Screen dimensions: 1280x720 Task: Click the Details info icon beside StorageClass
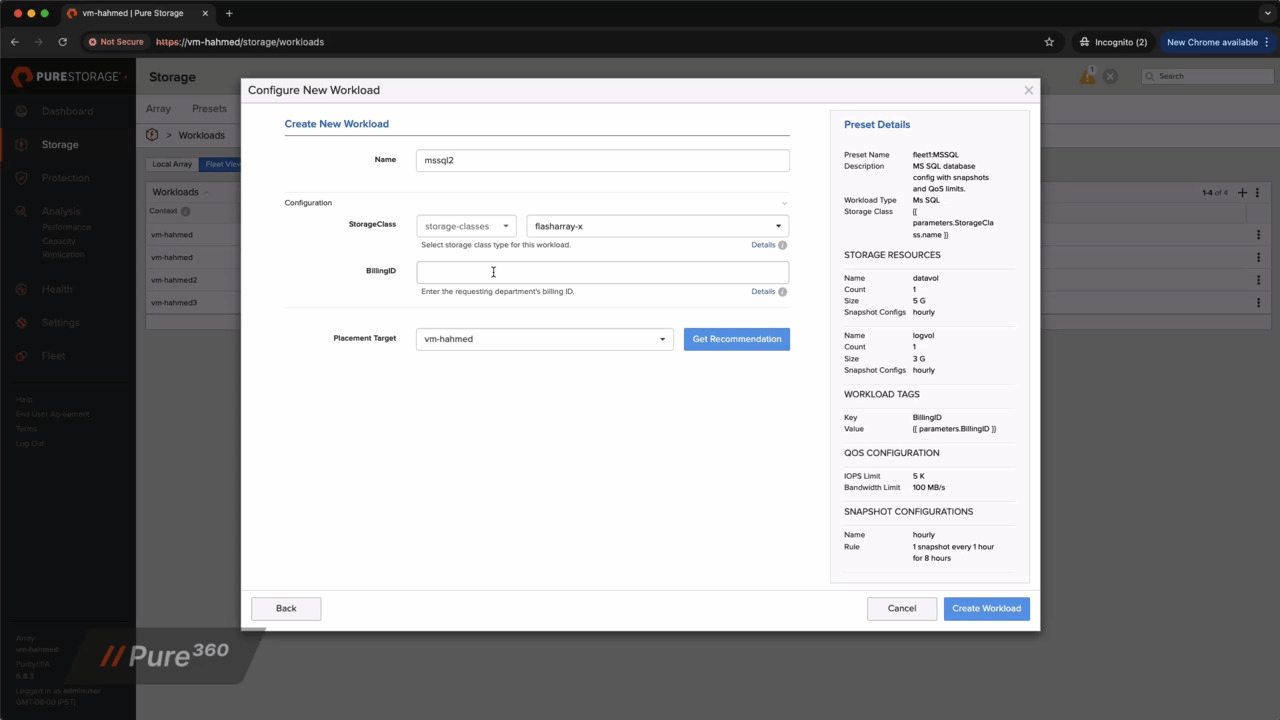pyautogui.click(x=782, y=244)
